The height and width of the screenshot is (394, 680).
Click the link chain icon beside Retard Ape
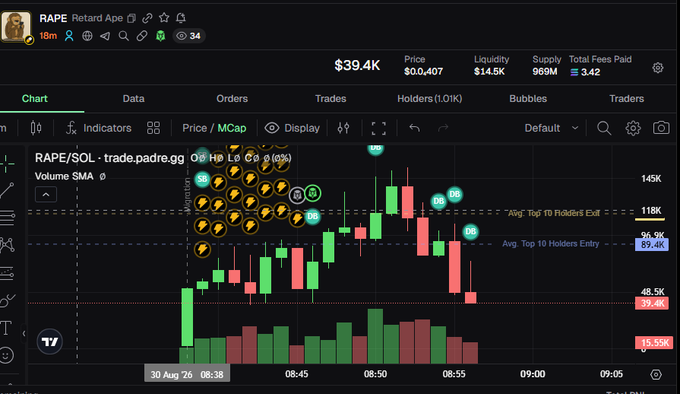click(147, 18)
